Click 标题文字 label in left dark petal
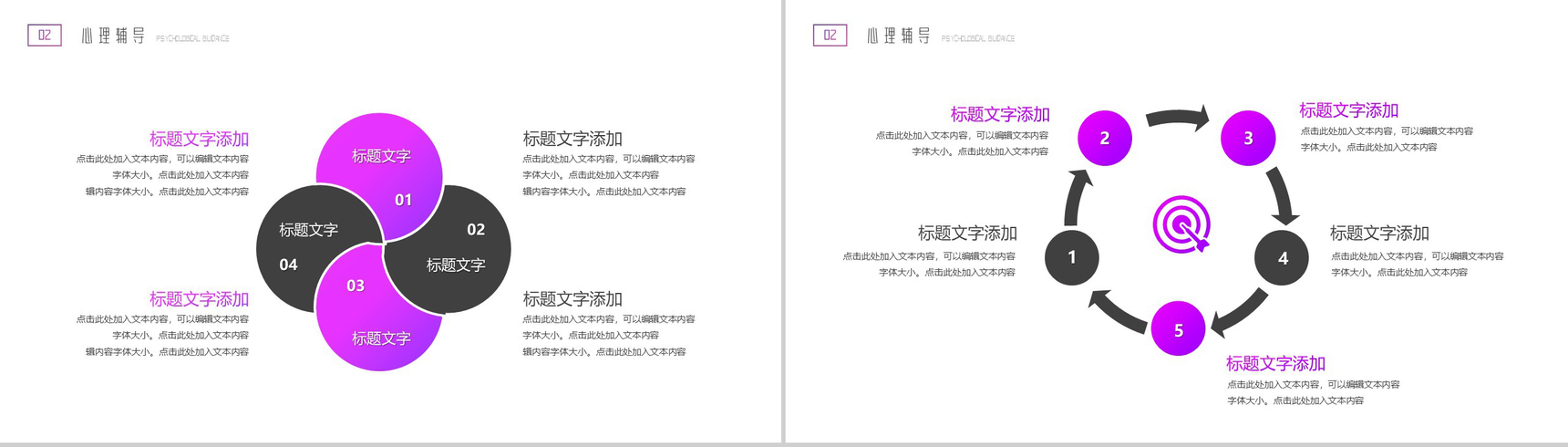The image size is (1568, 447). click(308, 230)
